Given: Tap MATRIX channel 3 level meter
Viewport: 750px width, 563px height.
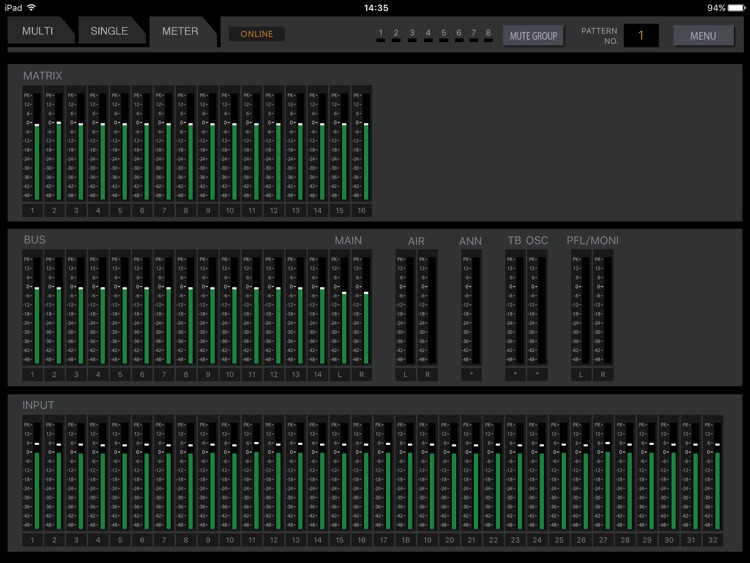Looking at the screenshot, I should 76,144.
